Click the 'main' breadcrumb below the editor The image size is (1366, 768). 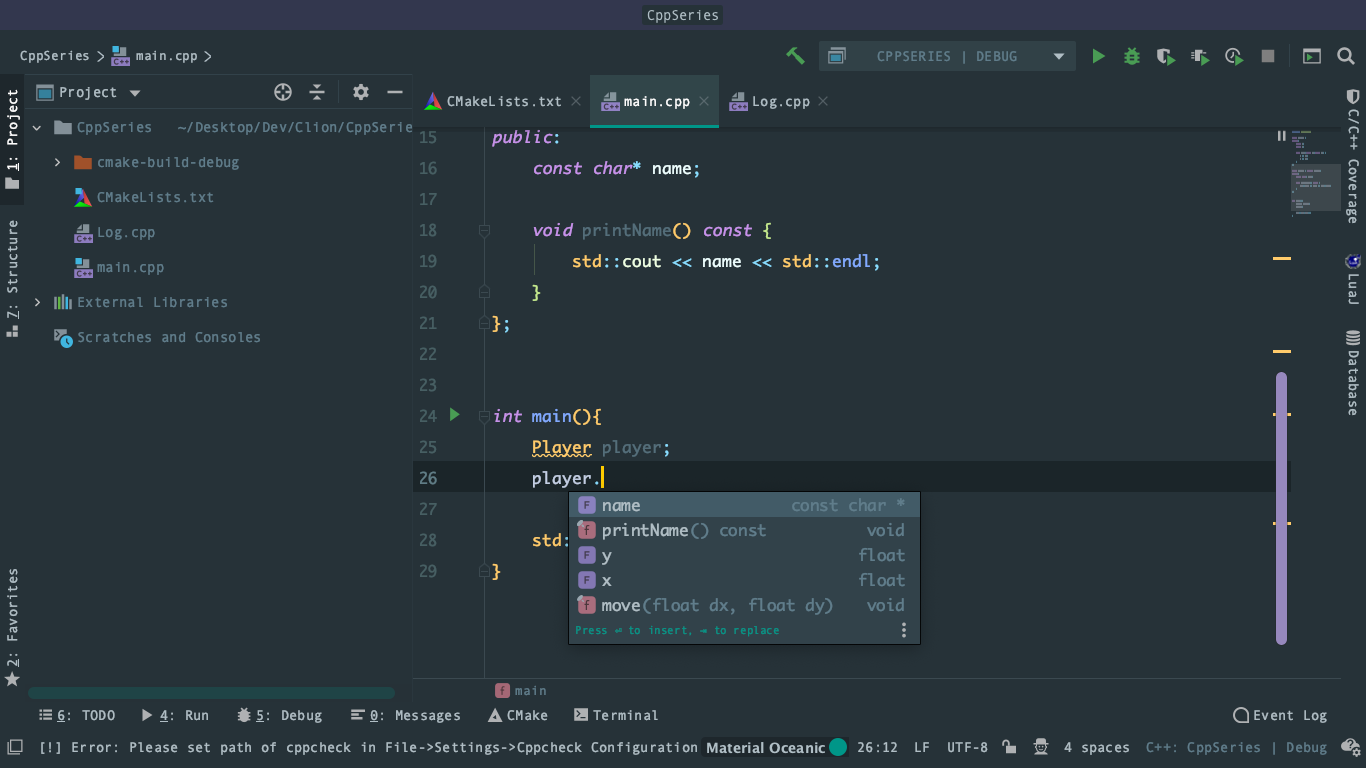pyautogui.click(x=521, y=690)
